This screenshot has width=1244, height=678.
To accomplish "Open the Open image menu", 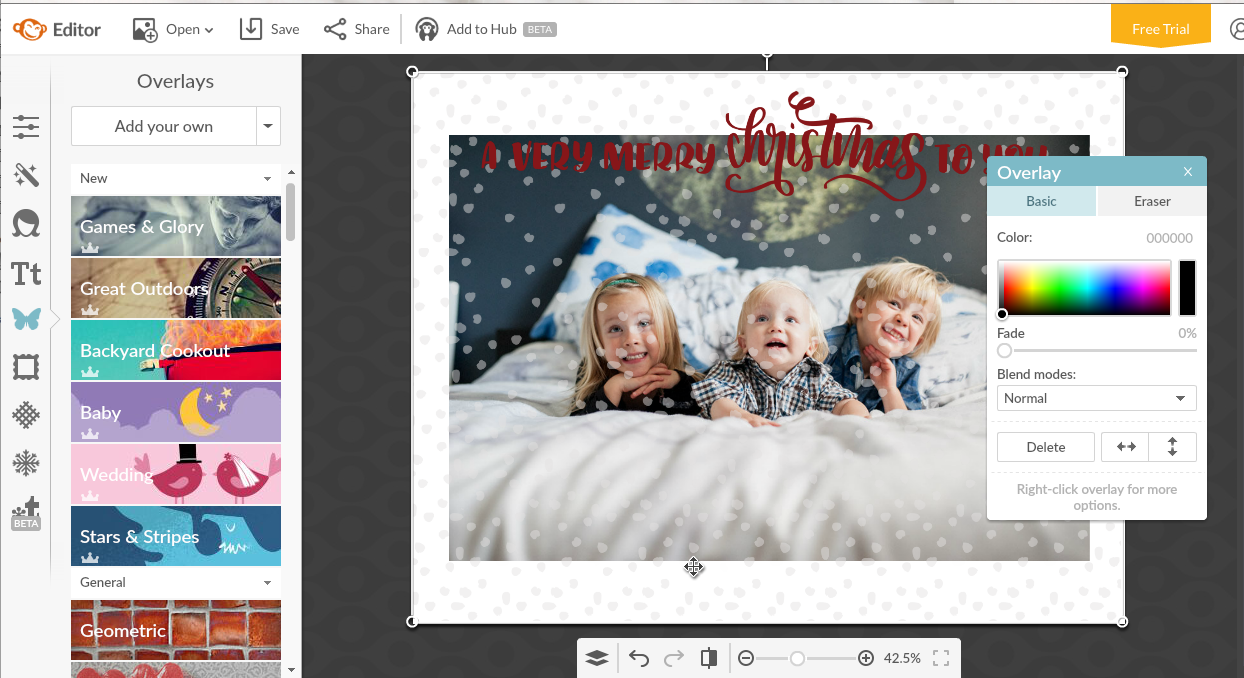I will click(x=173, y=29).
